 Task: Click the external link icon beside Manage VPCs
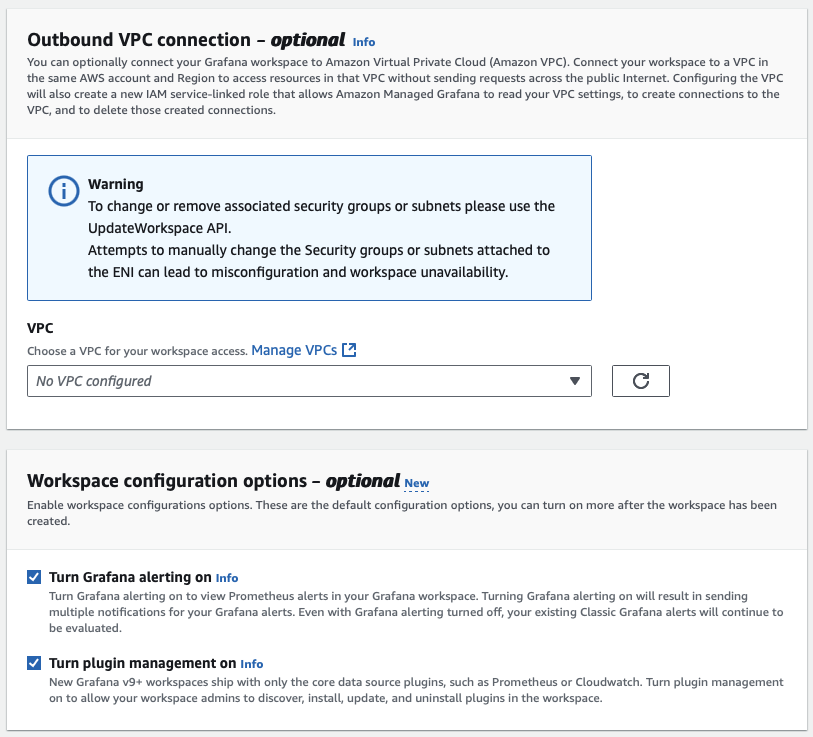[x=349, y=350]
